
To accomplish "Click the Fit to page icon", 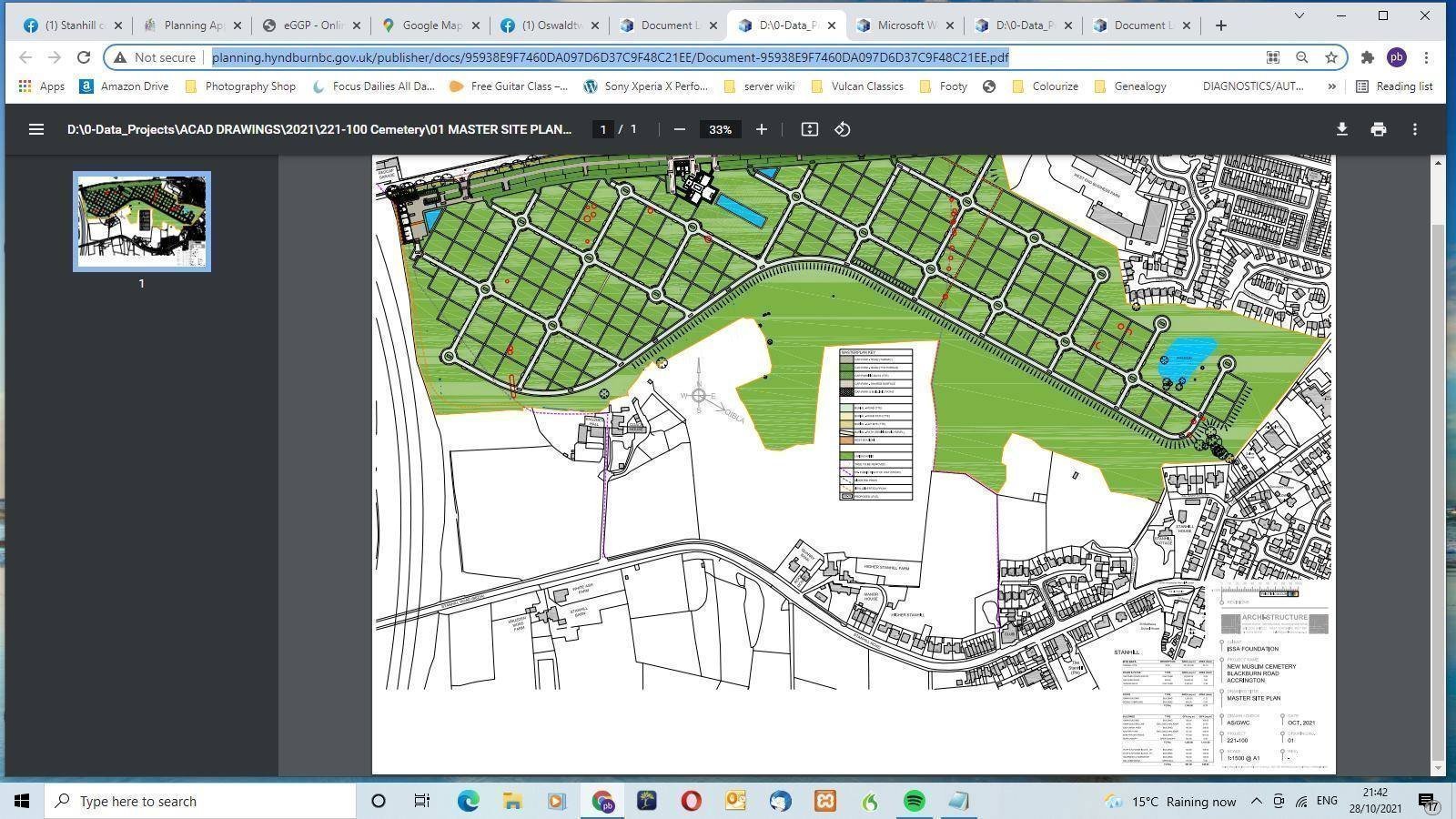I will point(809,129).
